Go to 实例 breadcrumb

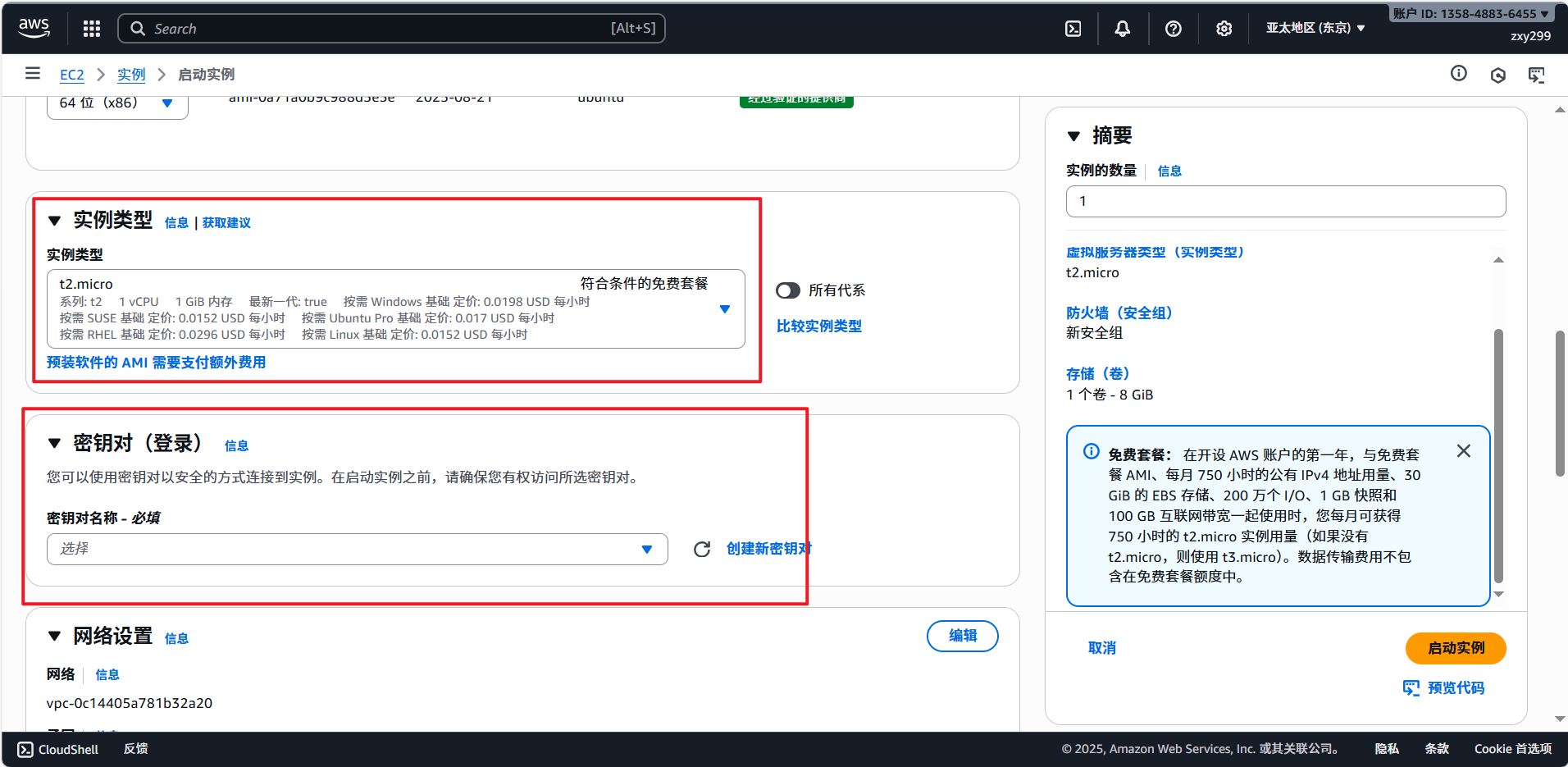(131, 75)
